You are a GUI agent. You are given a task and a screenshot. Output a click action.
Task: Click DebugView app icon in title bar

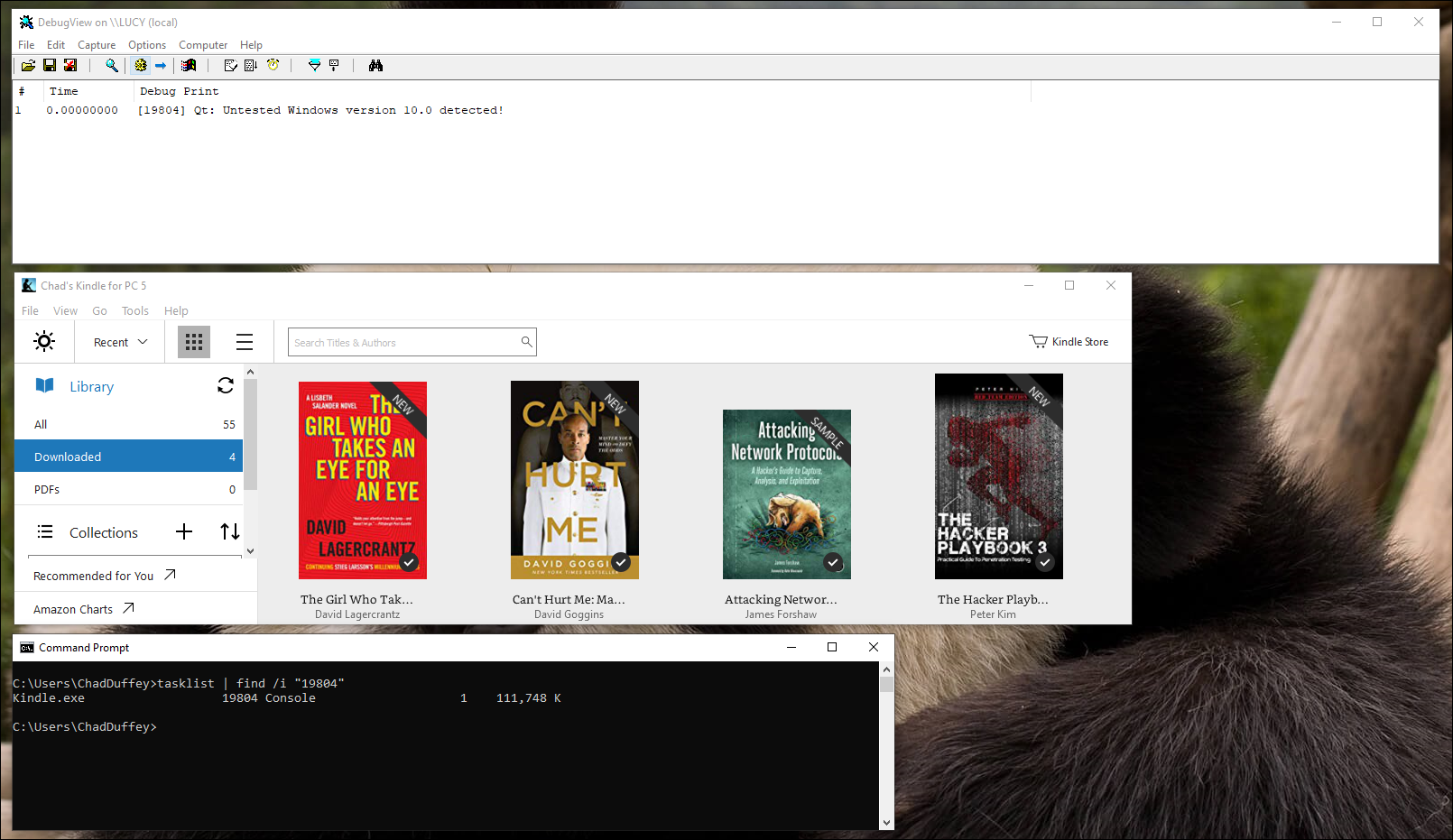click(26, 22)
